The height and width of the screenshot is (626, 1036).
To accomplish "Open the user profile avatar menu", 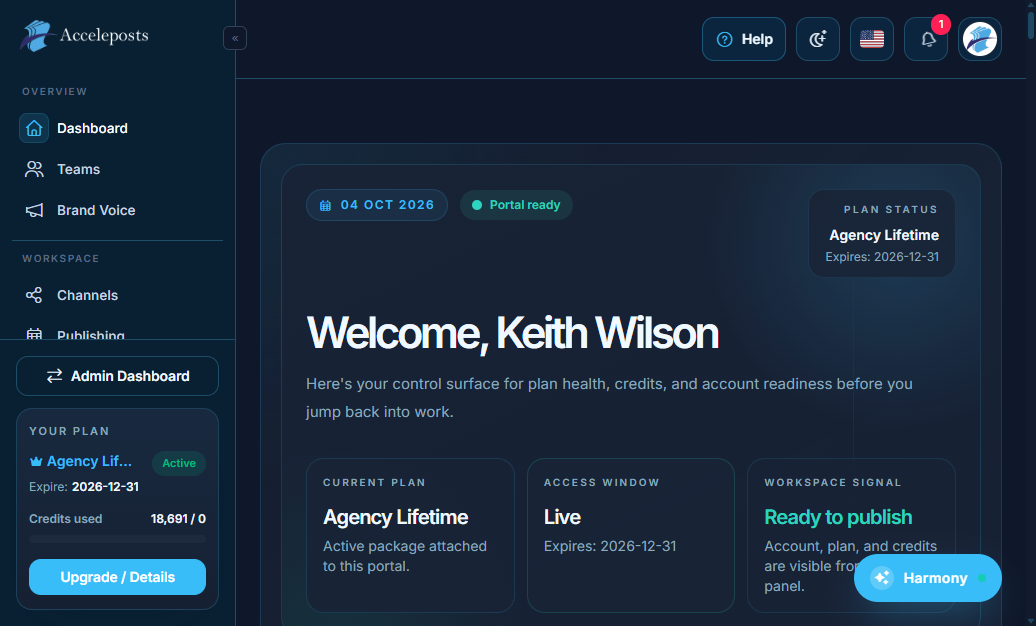I will 980,39.
